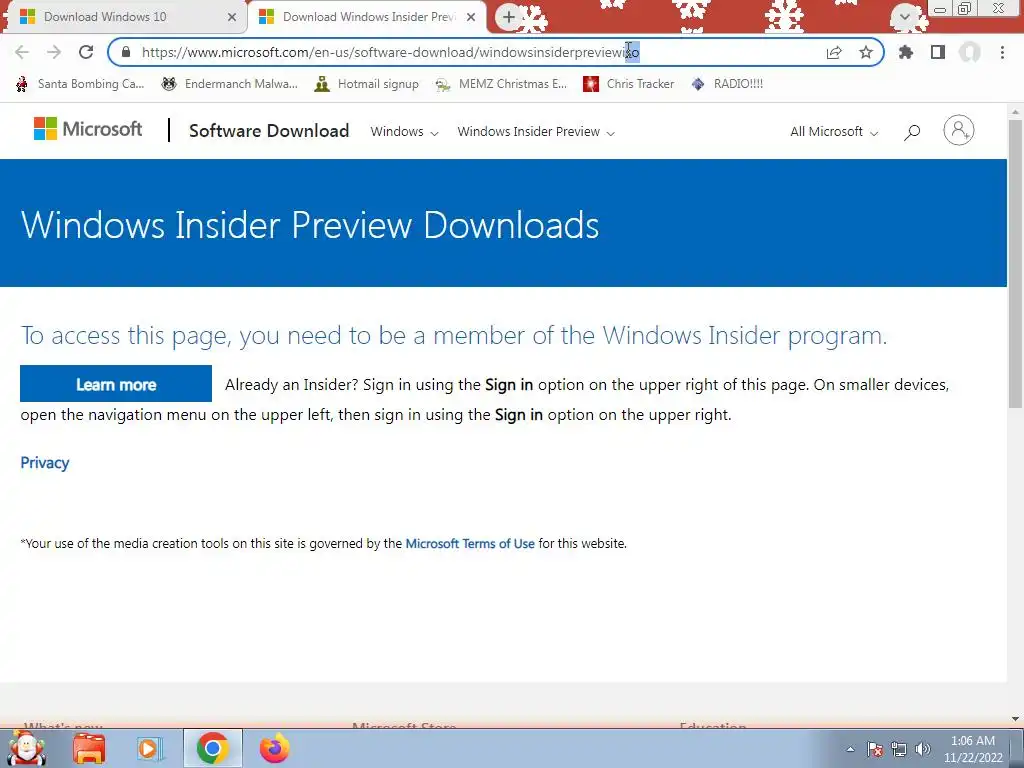The width and height of the screenshot is (1024, 768).
Task: Open a new tab with the plus button
Action: (509, 17)
